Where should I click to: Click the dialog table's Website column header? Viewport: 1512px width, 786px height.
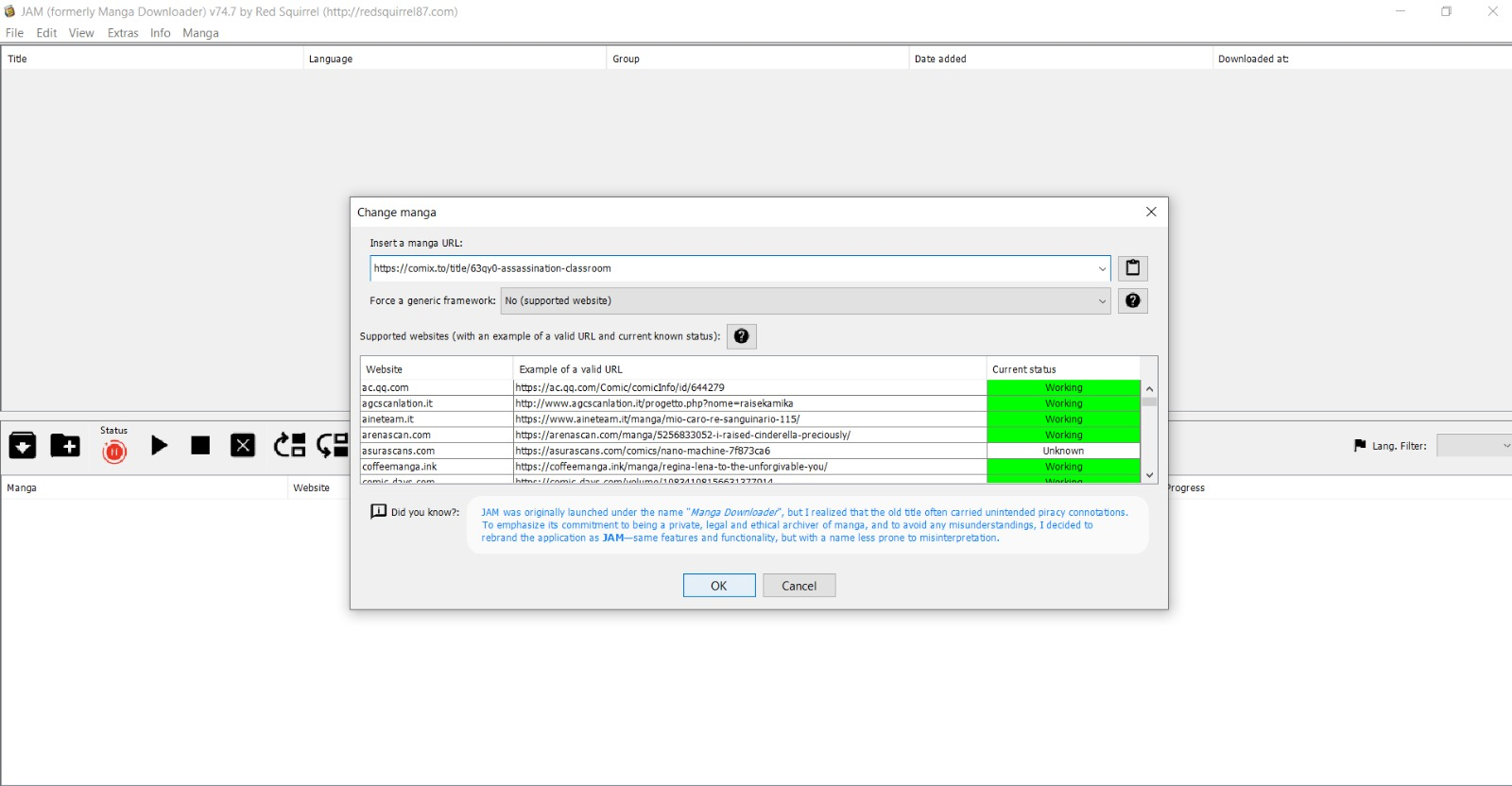tap(437, 369)
